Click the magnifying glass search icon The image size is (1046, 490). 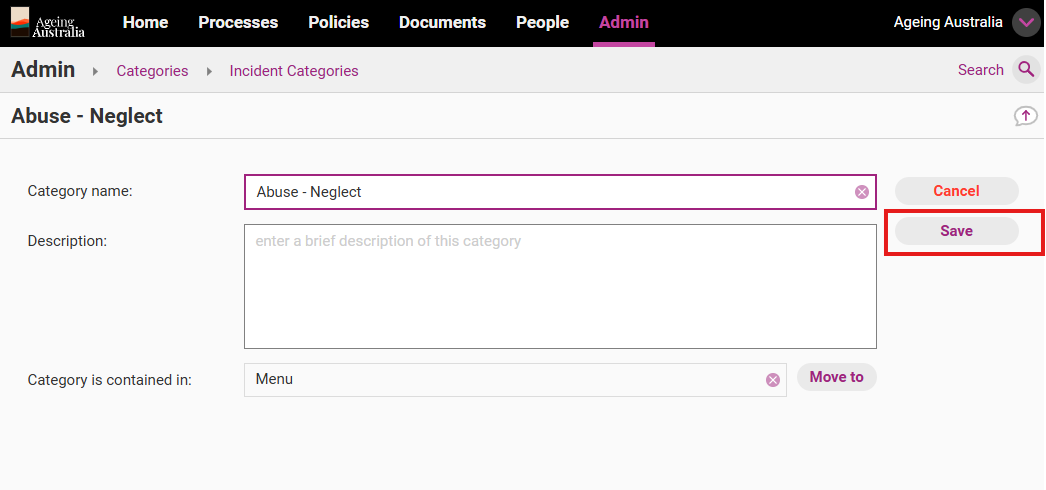pos(1026,70)
